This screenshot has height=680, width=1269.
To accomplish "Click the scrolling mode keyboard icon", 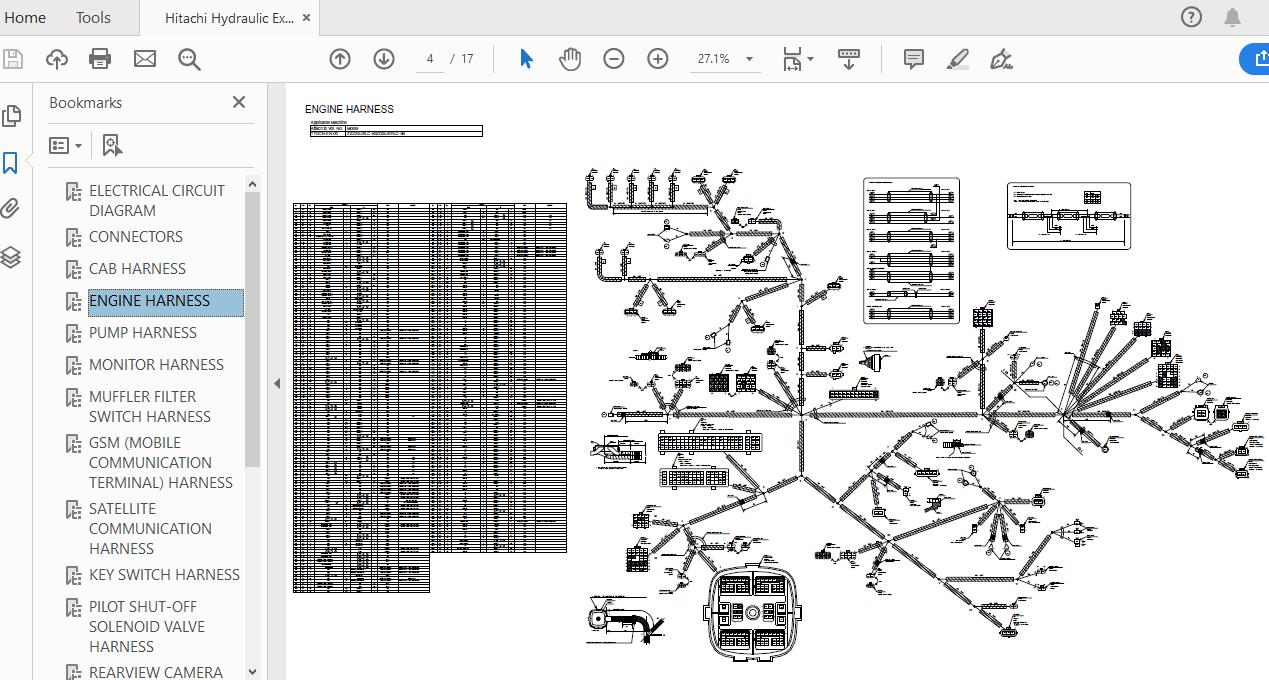I will click(x=849, y=59).
